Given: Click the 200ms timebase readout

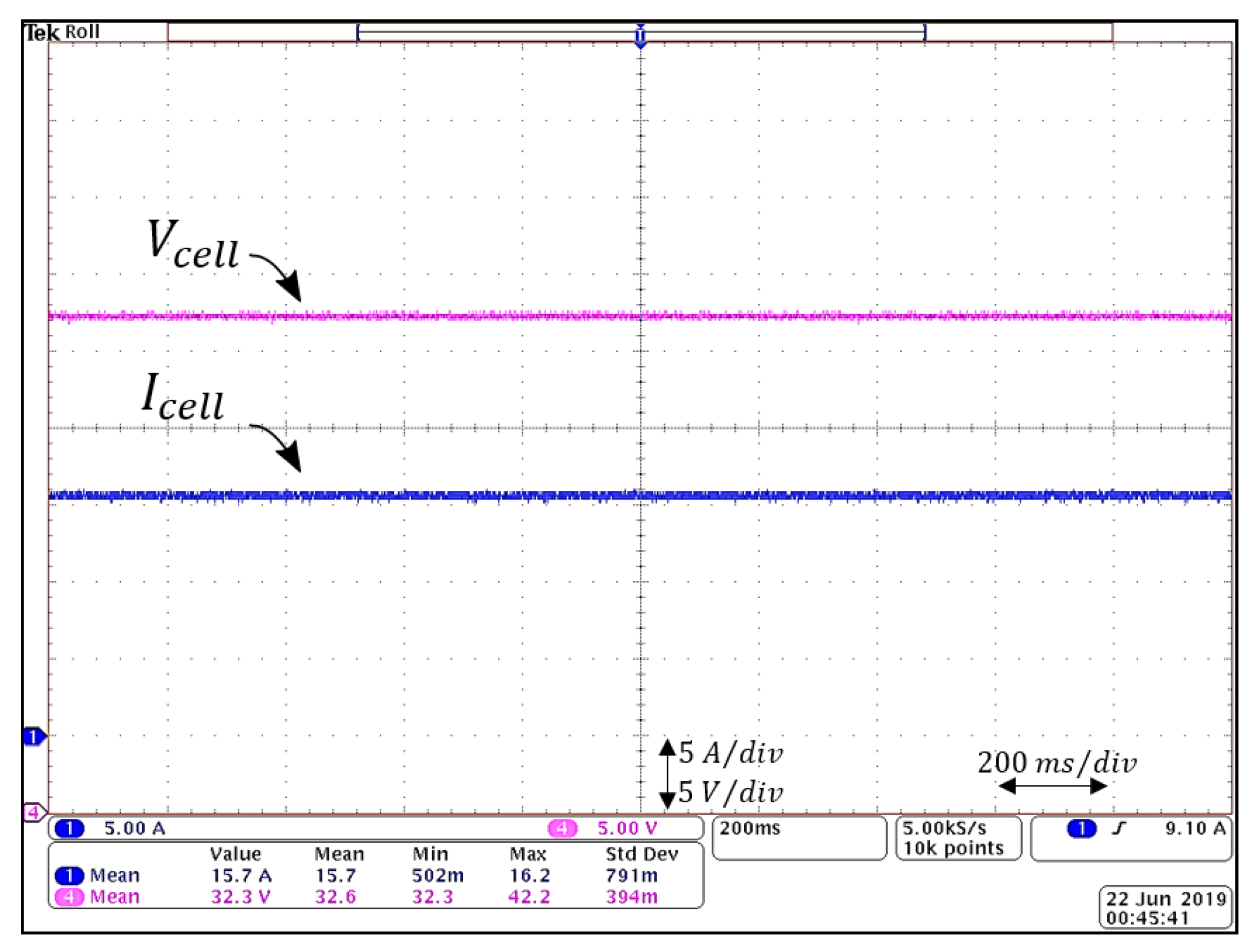Looking at the screenshot, I should click(750, 828).
